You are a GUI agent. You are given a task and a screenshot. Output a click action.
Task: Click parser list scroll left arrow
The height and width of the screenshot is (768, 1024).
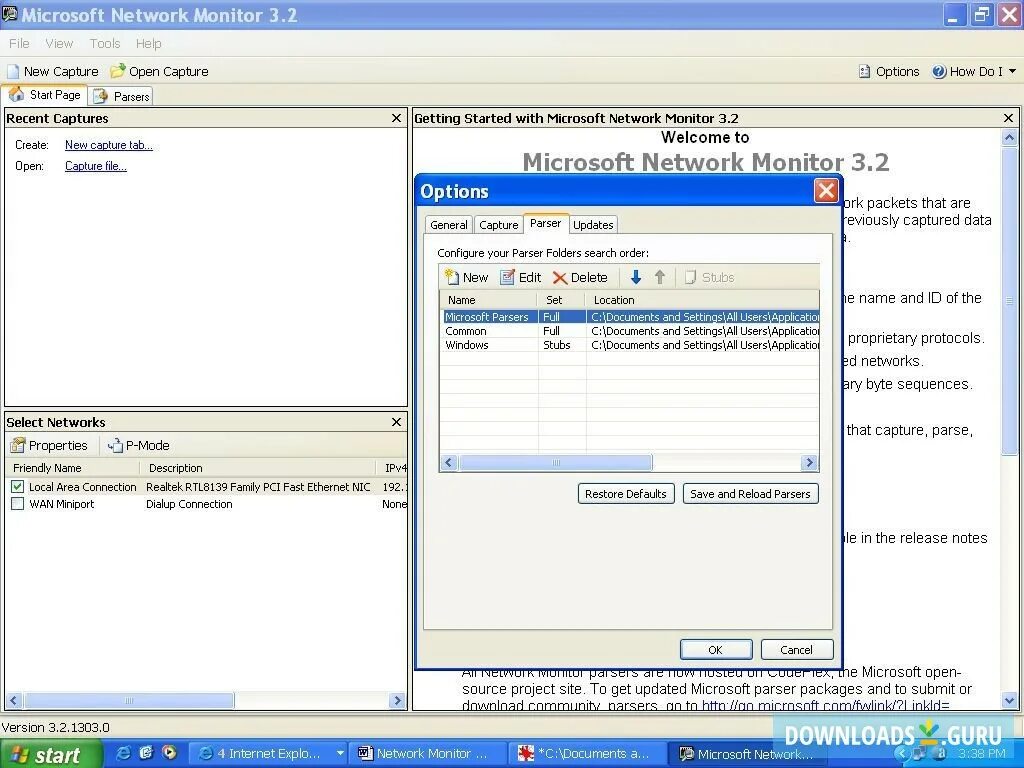point(449,463)
